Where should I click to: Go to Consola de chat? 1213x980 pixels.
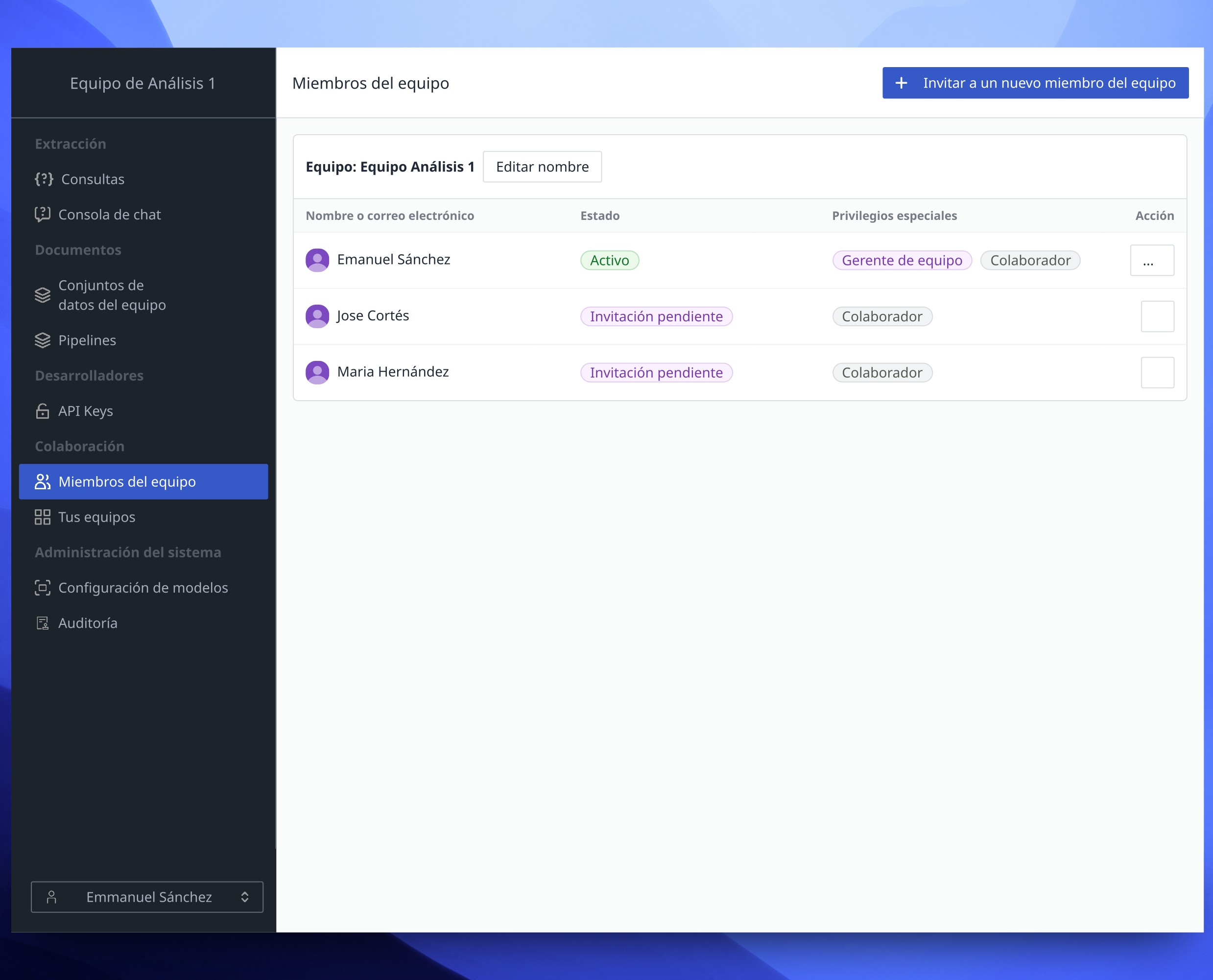click(143, 215)
